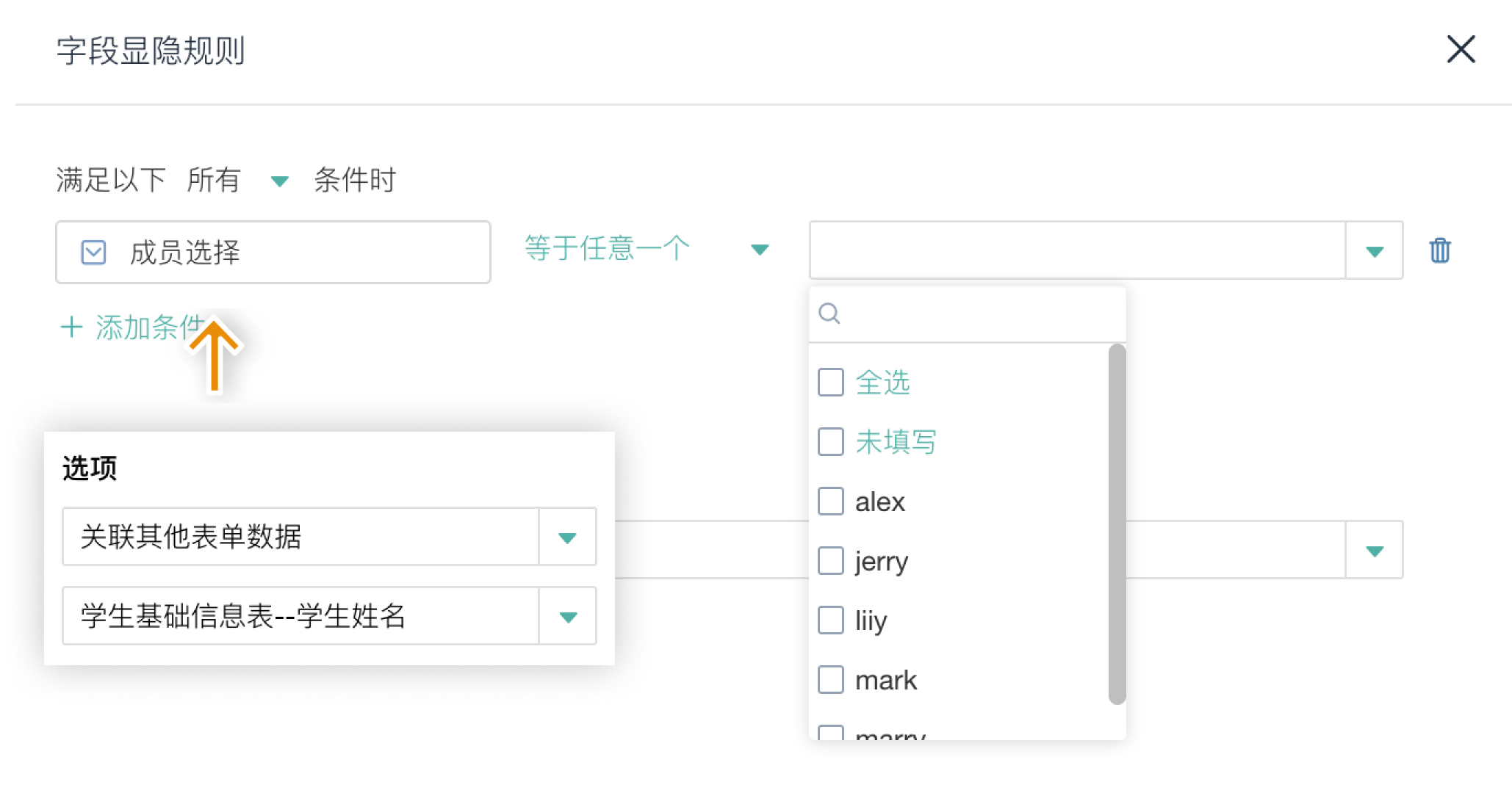Click the 成员选择 field type icon

[x=93, y=253]
